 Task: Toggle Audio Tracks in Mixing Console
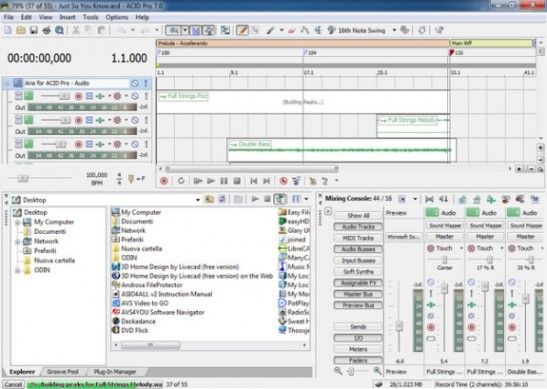point(358,227)
